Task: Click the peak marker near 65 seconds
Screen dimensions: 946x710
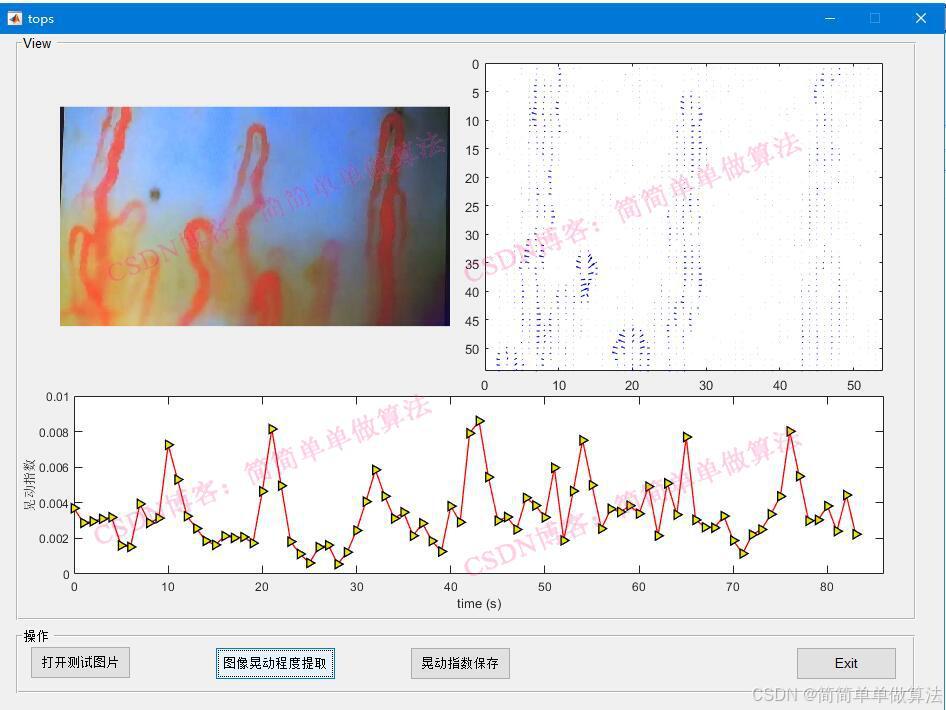Action: click(687, 437)
